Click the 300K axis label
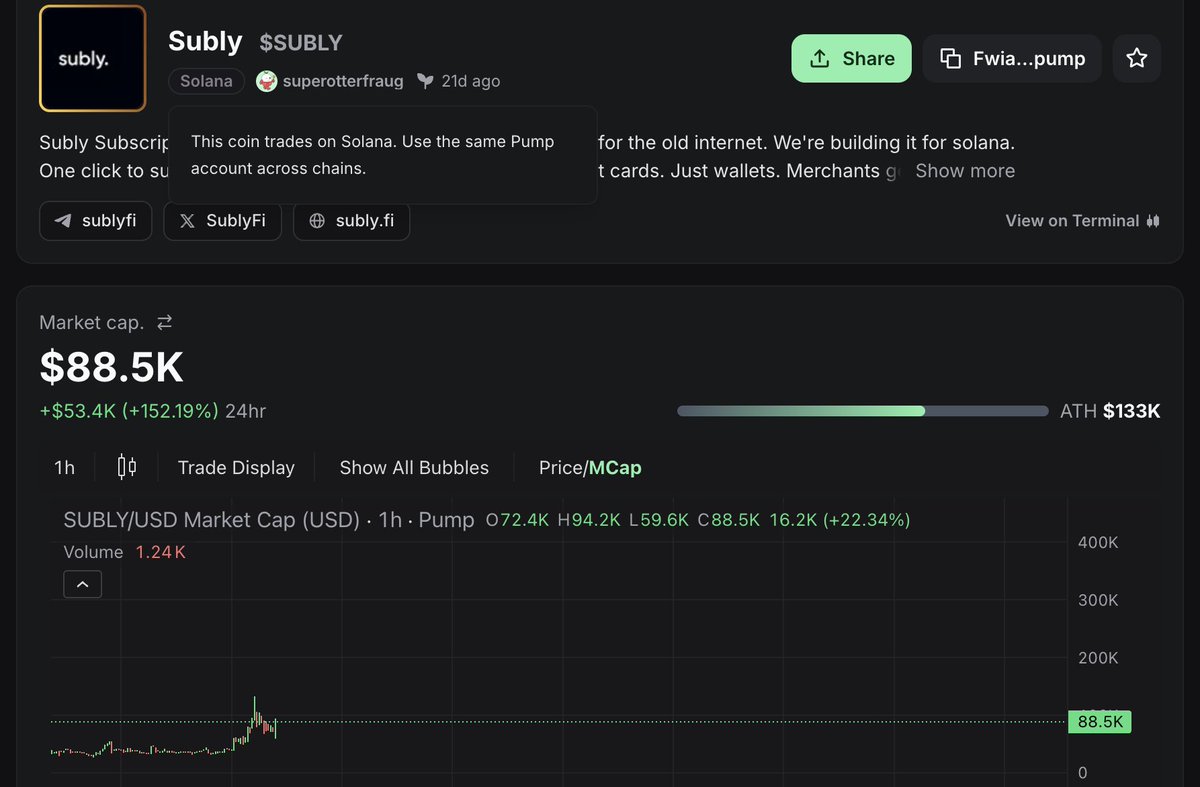 1098,600
